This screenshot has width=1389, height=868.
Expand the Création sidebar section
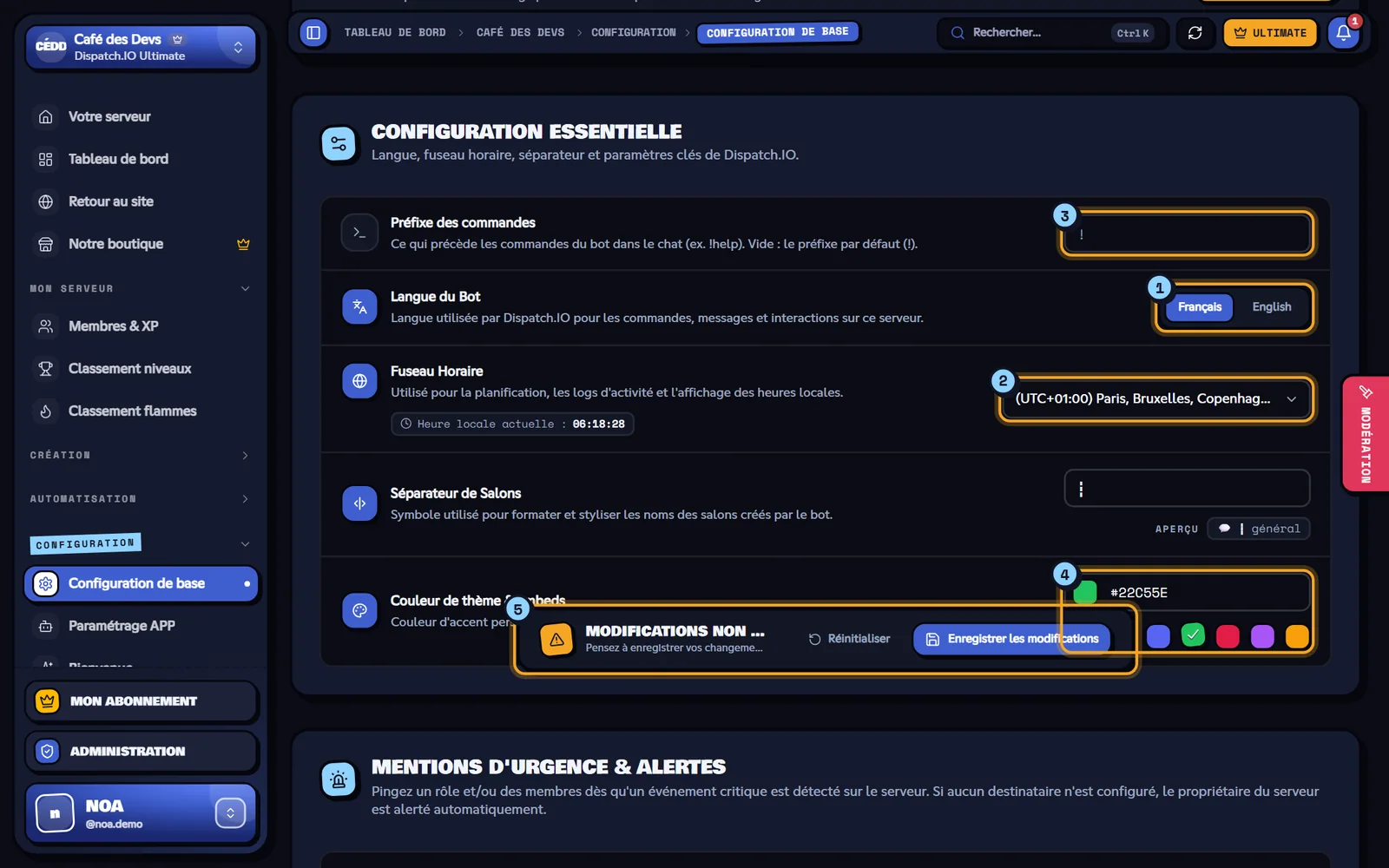coord(140,456)
